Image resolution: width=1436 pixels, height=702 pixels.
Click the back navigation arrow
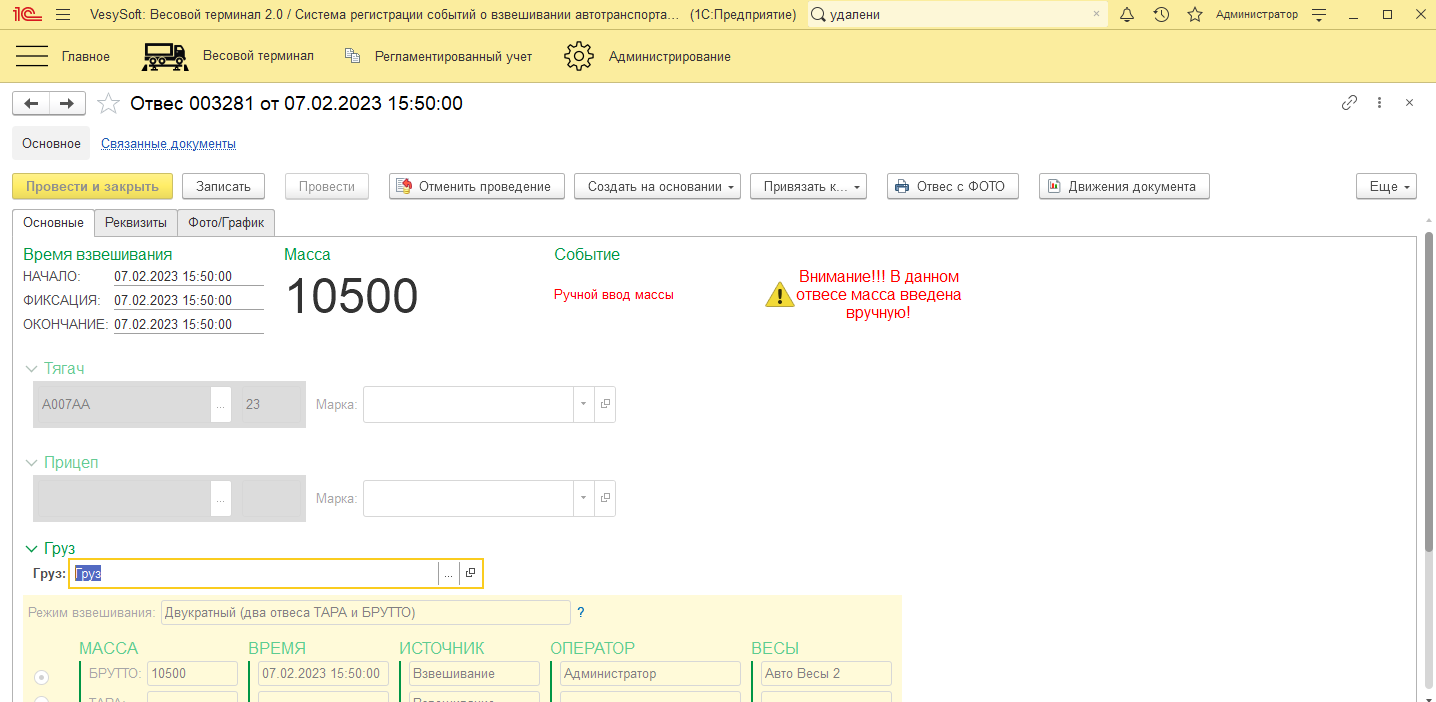tap(31, 104)
